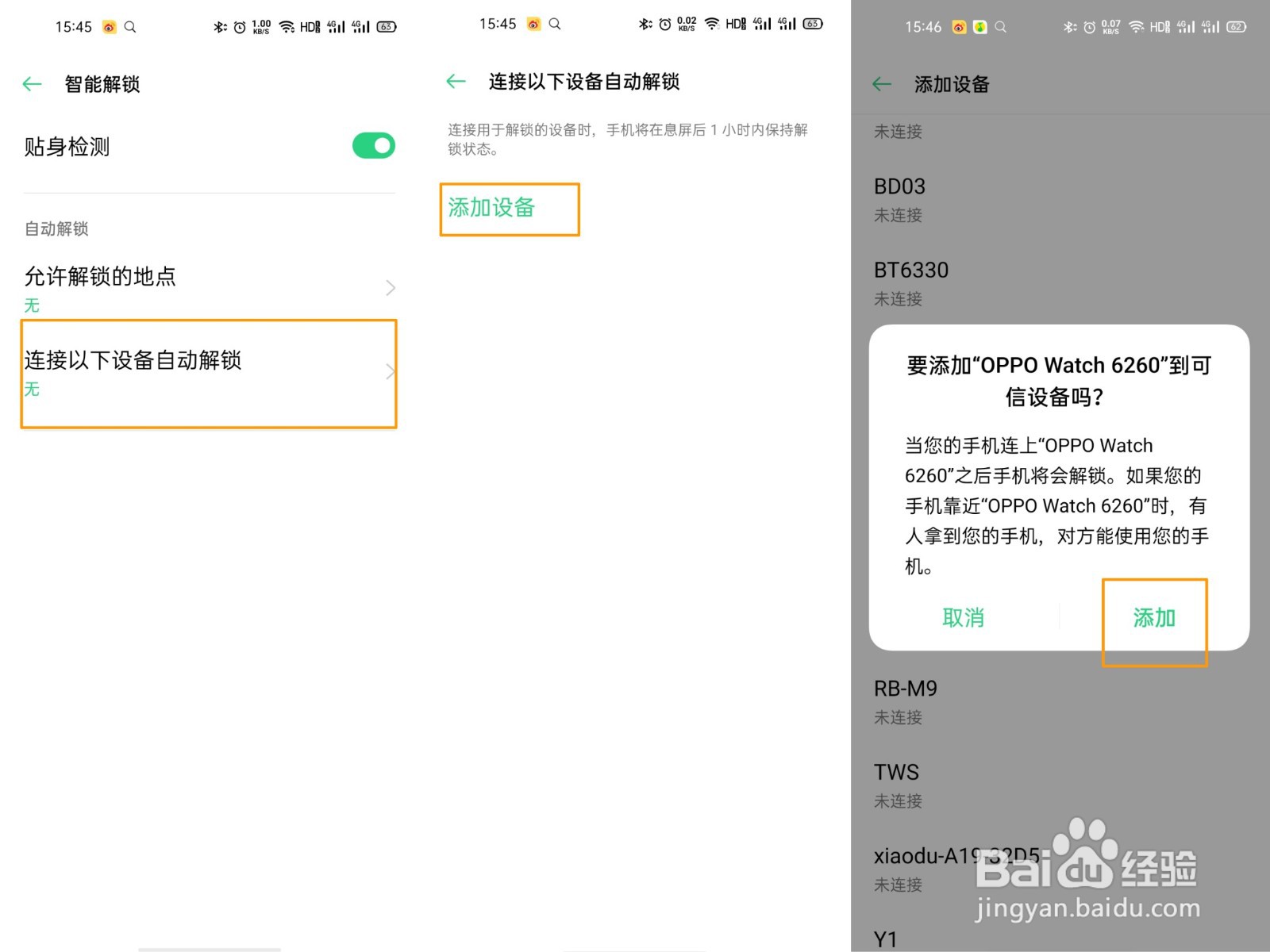Tap Weibo icon in second status bar
The image size is (1270, 952).
pyautogui.click(x=534, y=24)
